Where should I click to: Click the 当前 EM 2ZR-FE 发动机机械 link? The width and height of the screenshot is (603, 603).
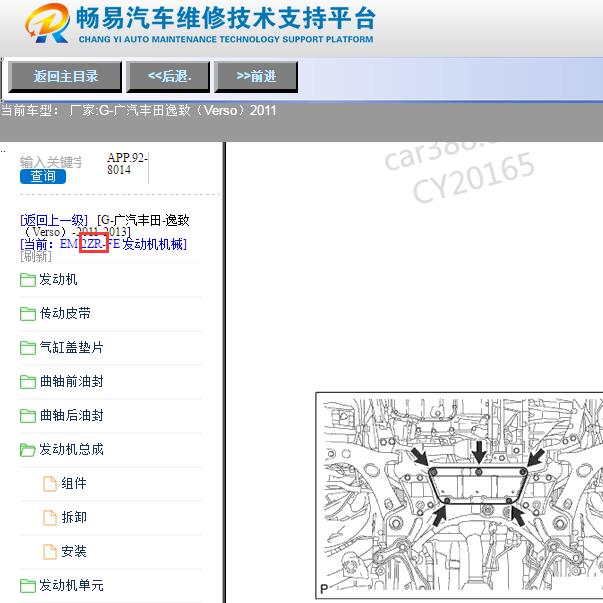click(103, 244)
